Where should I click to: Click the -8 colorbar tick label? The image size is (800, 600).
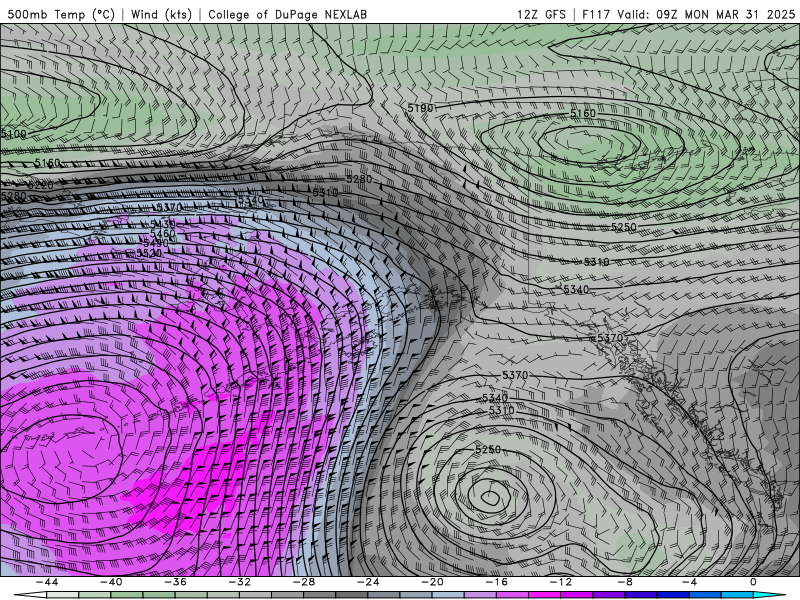tap(625, 582)
